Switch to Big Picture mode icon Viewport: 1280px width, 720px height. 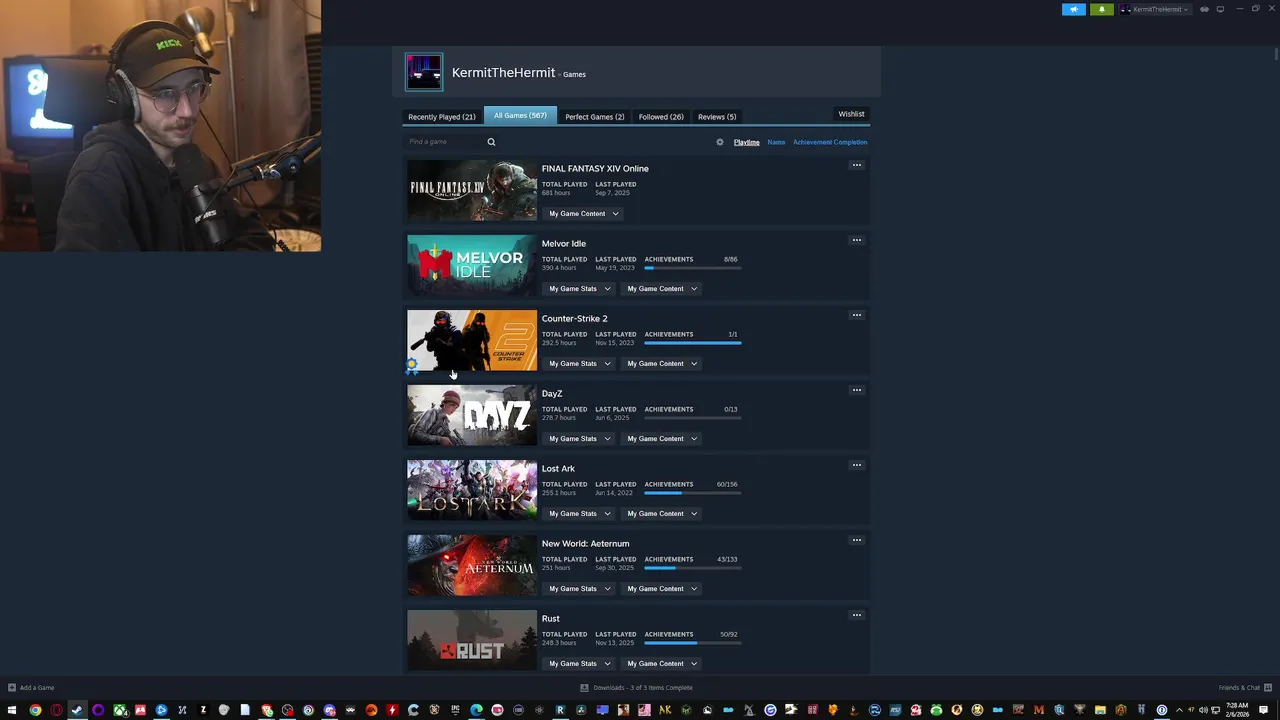(x=1220, y=9)
